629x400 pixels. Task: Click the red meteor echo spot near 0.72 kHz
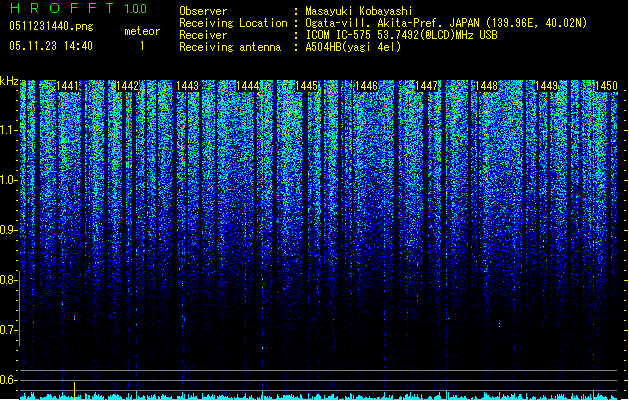75,318
